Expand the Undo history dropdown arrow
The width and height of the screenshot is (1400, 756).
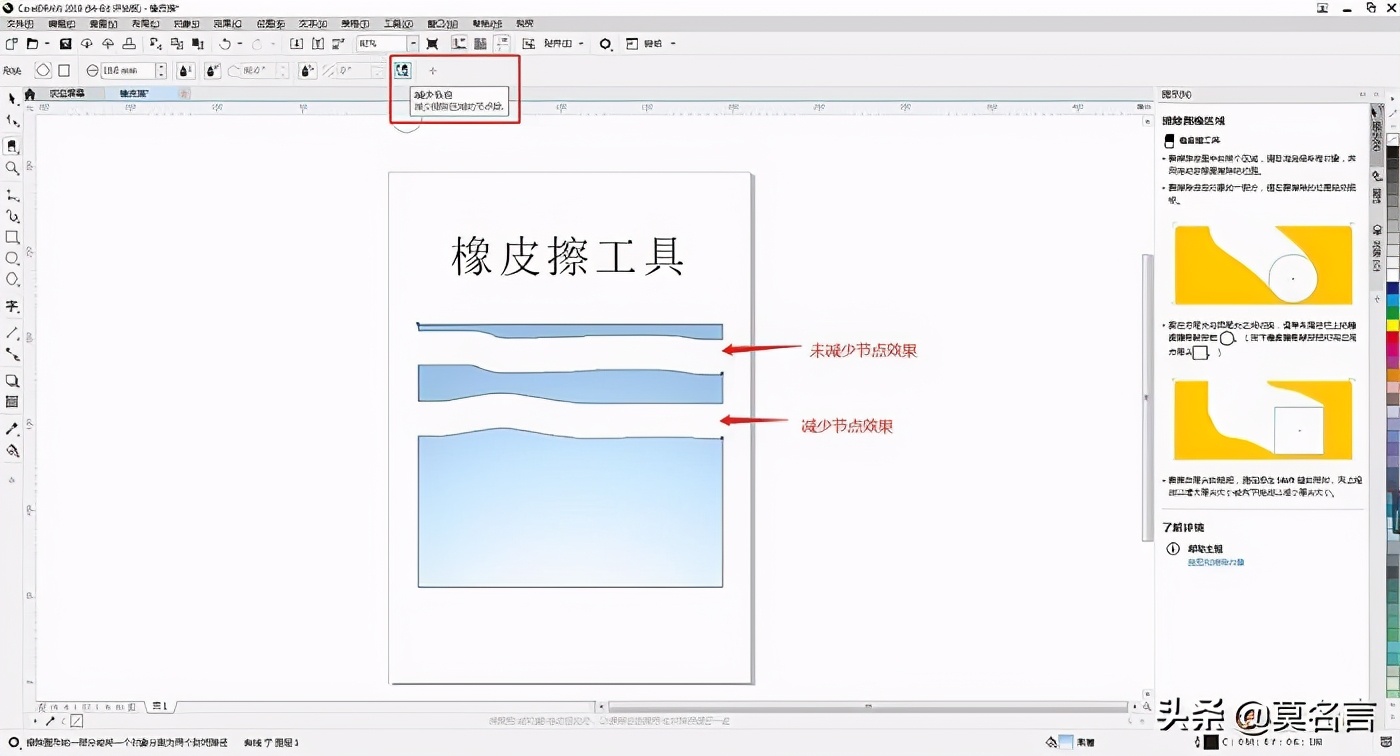(x=239, y=43)
